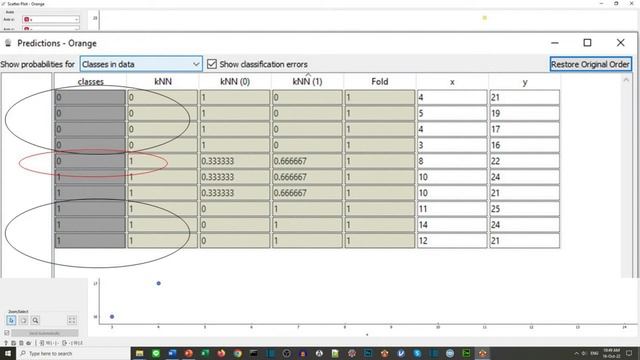This screenshot has width=640, height=360.
Task: Open the green terminal icon in taskbar
Action: [466, 353]
